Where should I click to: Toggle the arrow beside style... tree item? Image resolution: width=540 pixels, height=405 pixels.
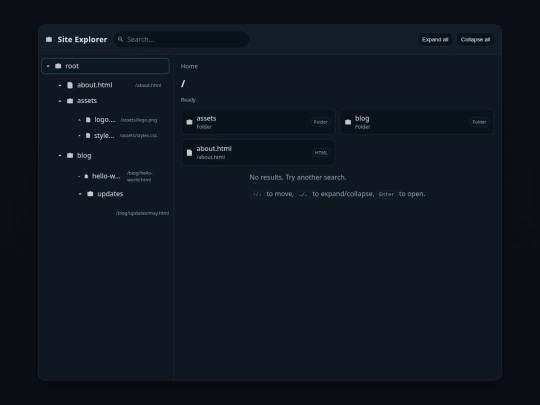coord(79,136)
